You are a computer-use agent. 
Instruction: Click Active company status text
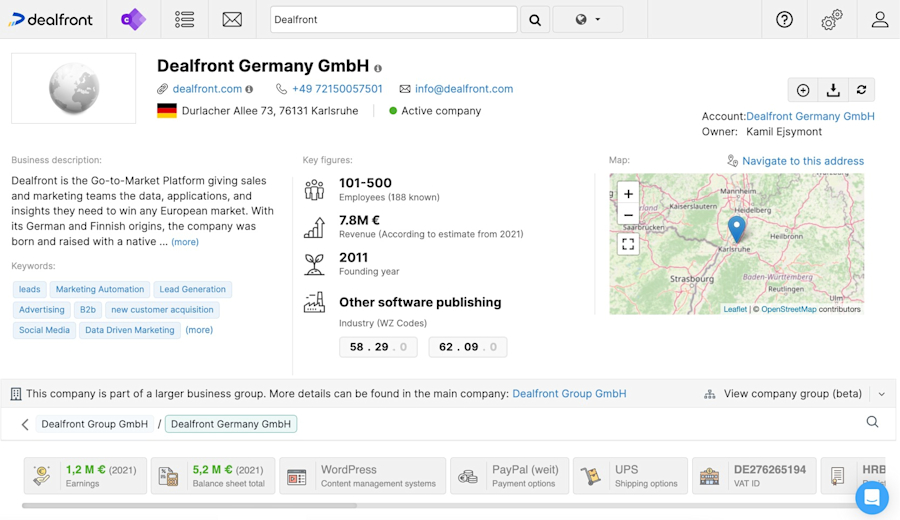point(441,111)
